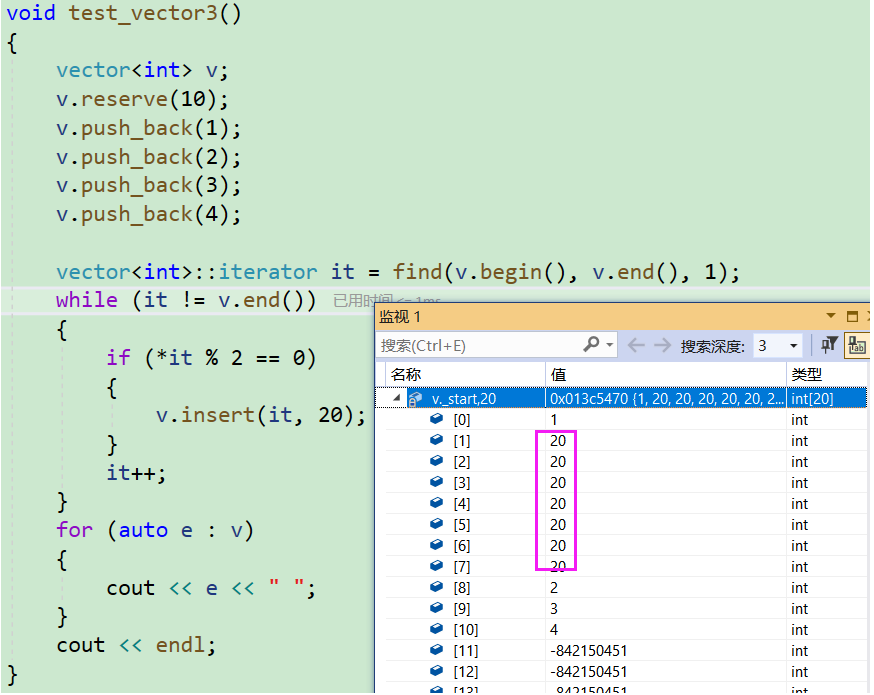Toggle the Tab format icon in Watch toolbar

(x=856, y=346)
